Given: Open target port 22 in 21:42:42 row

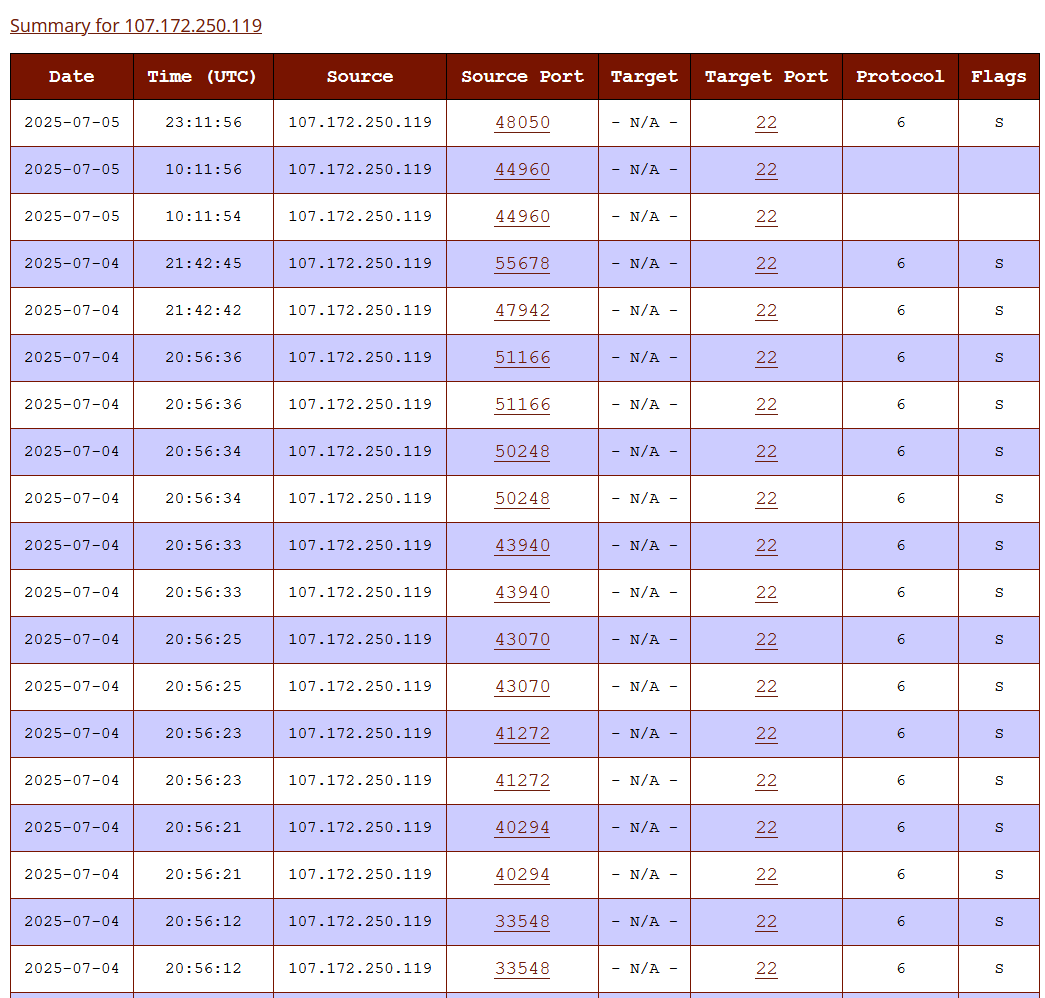Looking at the screenshot, I should click(766, 311).
